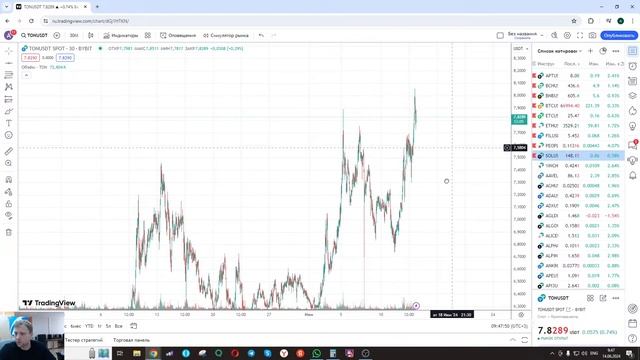Expand the Список котировок watchlist dropdown
This screenshot has height=360, width=640.
(x=559, y=51)
